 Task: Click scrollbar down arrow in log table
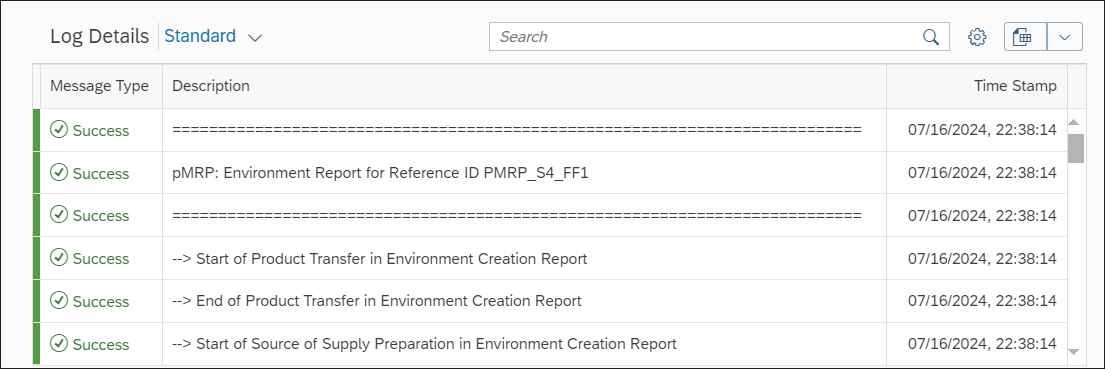(1075, 351)
